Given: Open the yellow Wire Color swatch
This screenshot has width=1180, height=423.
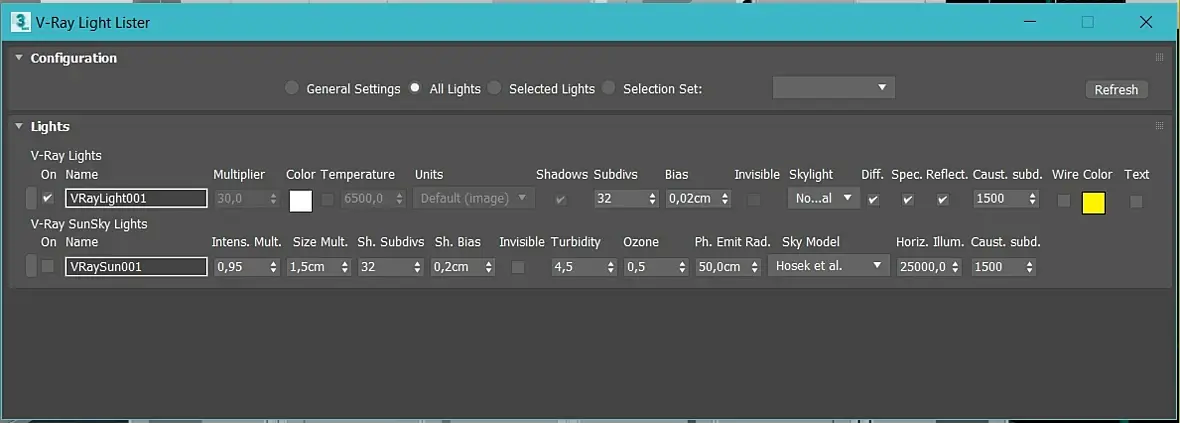Looking at the screenshot, I should [1093, 202].
